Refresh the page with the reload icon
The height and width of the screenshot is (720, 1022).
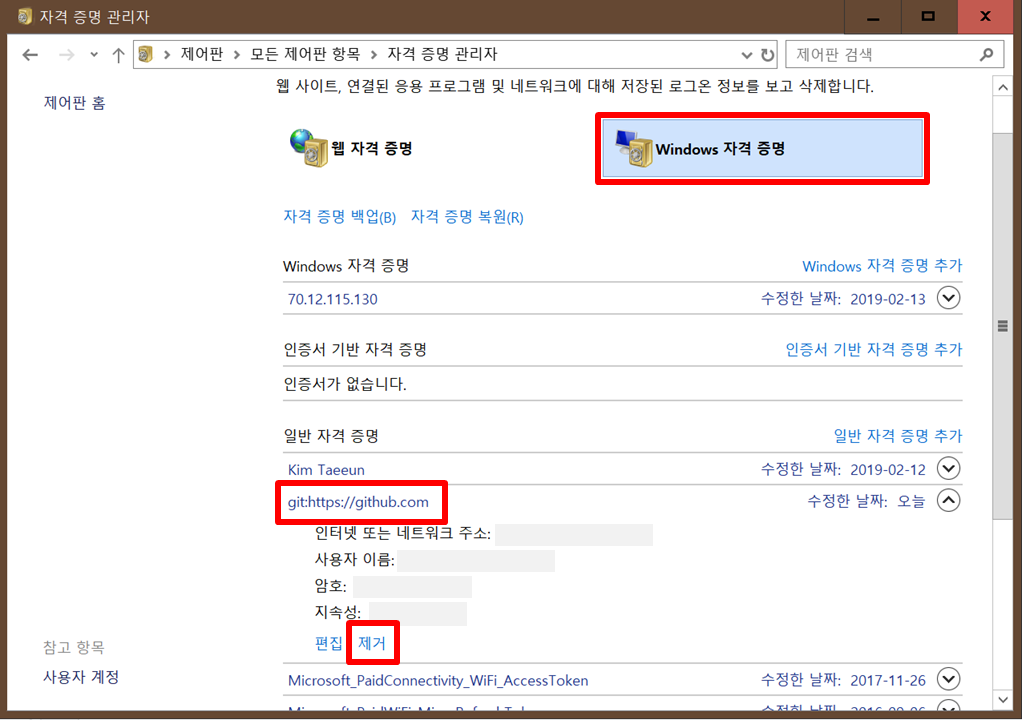(x=768, y=55)
